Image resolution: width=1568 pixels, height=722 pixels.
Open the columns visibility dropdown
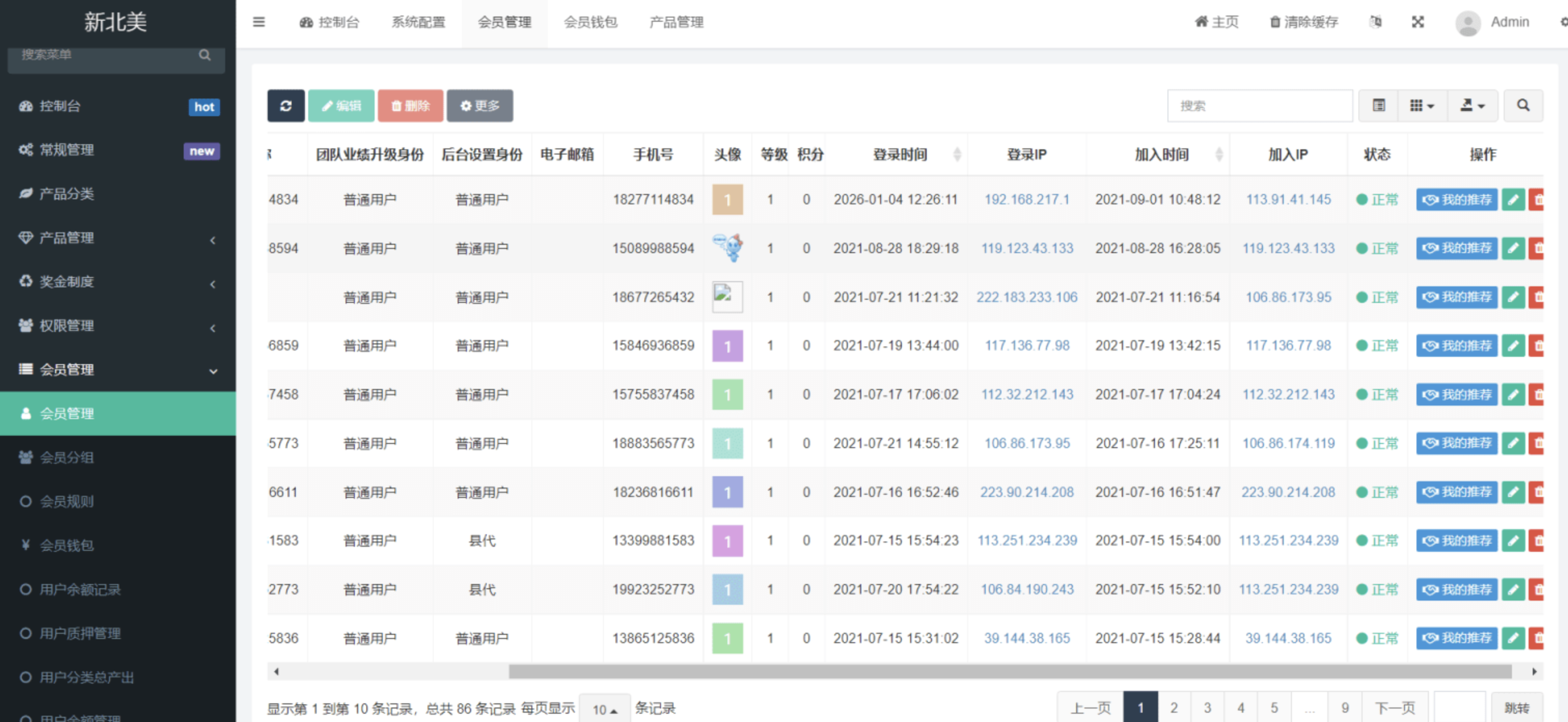click(1422, 105)
